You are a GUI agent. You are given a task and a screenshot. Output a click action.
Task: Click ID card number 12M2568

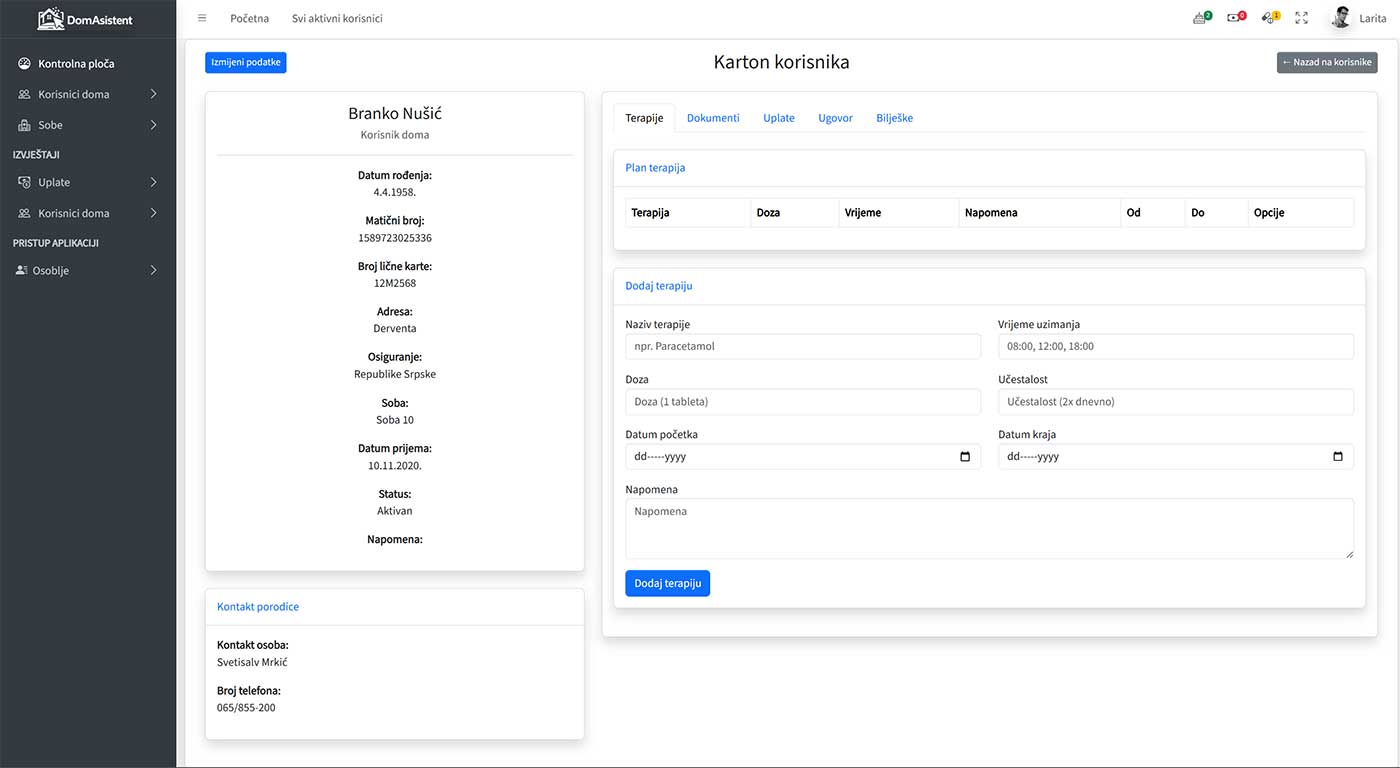pyautogui.click(x=395, y=283)
